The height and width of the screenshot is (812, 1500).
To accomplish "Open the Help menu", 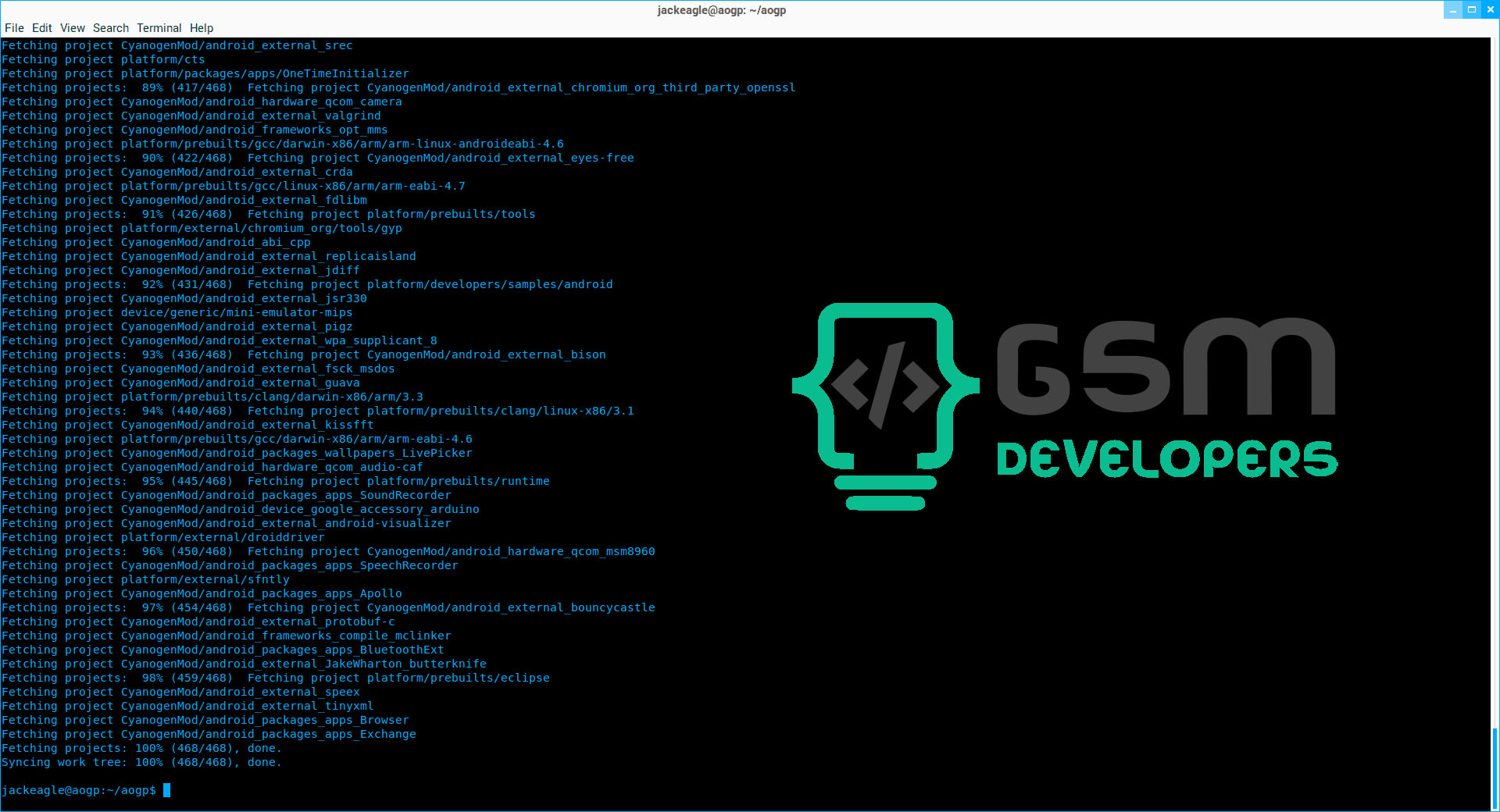I will 201,28.
